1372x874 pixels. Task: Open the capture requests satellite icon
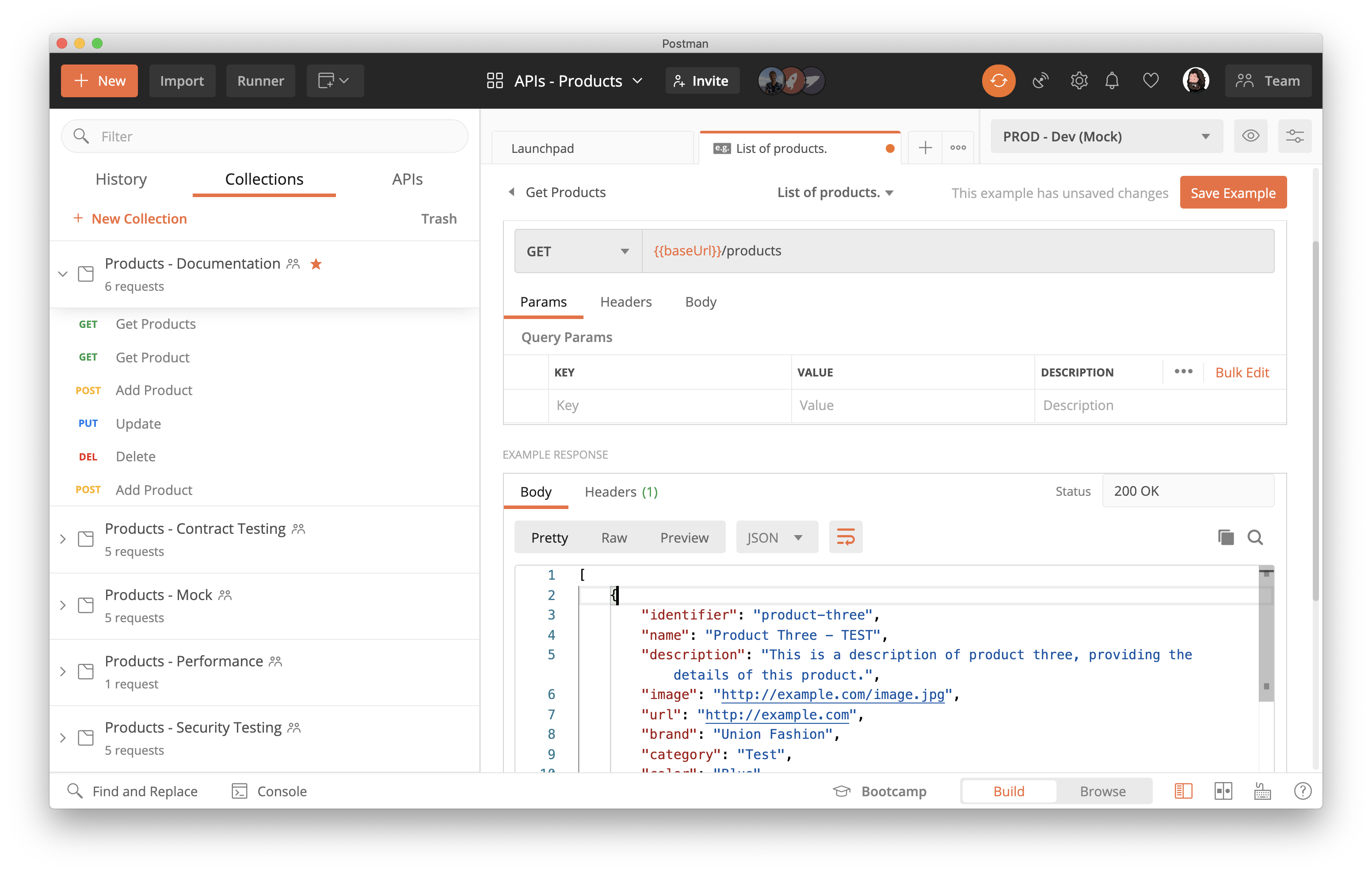tap(1040, 80)
